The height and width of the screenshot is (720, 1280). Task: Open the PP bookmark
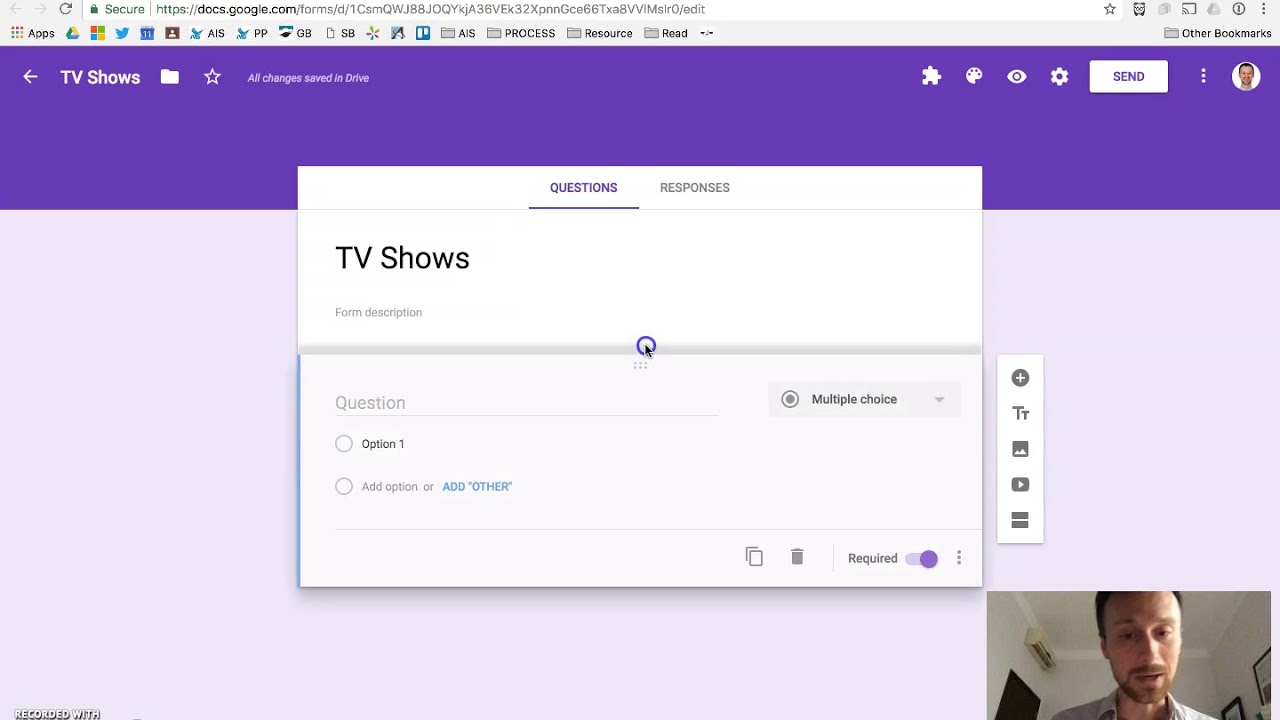[252, 33]
